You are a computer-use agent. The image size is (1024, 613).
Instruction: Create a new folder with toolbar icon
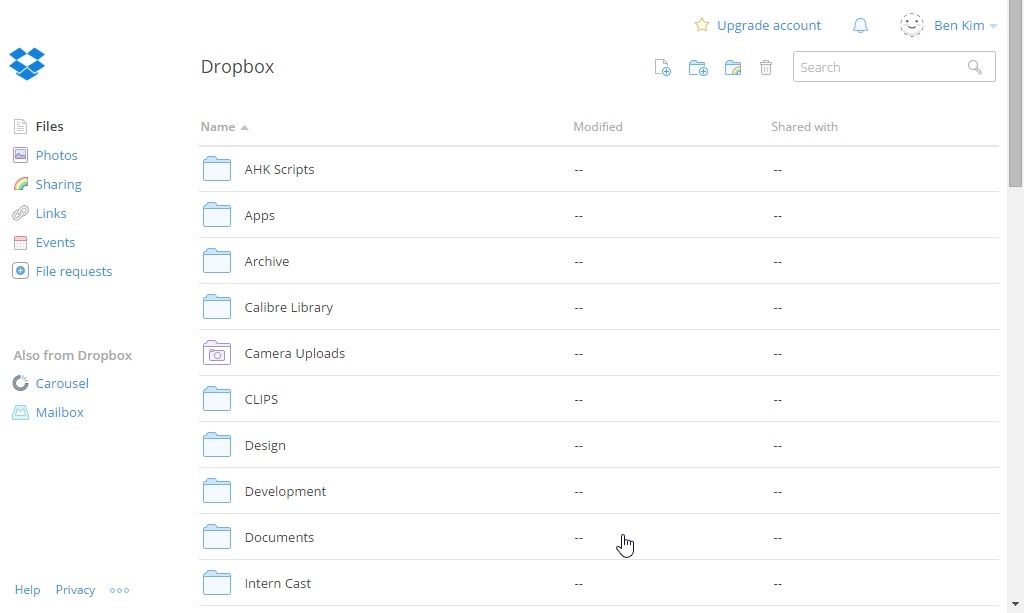coord(698,68)
